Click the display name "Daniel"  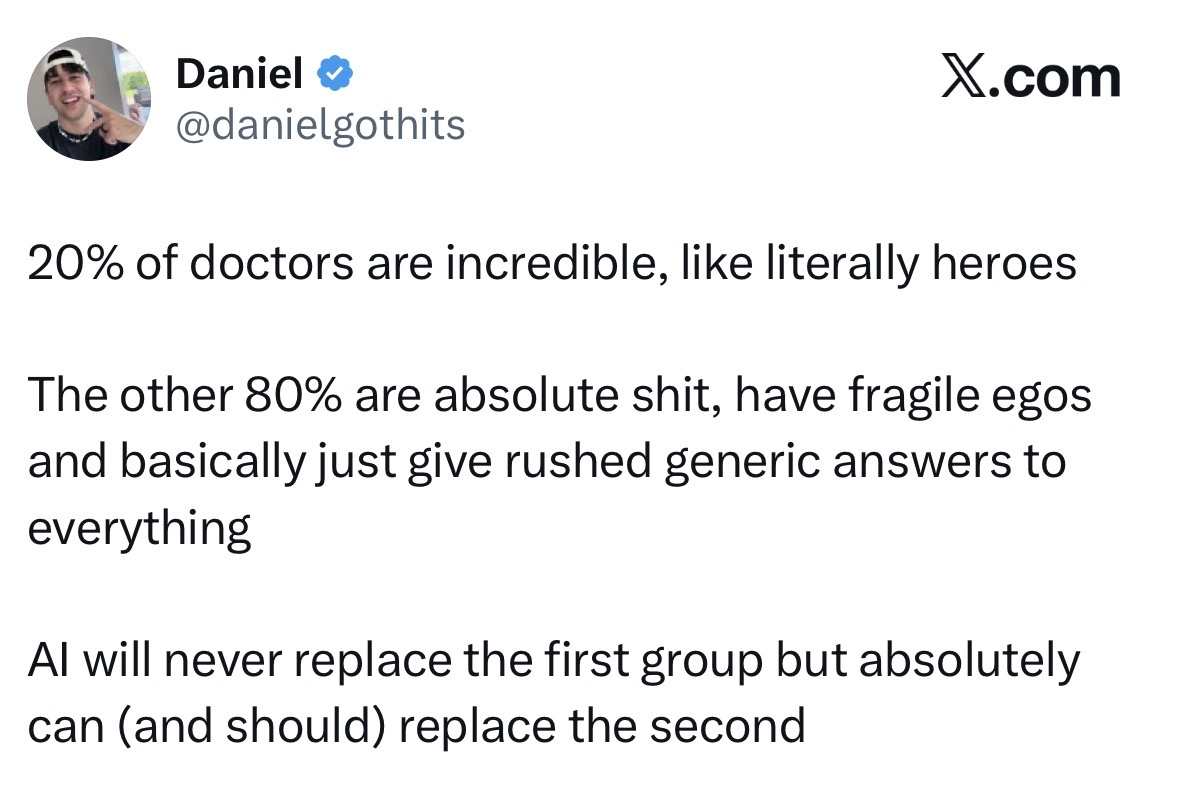[x=238, y=72]
